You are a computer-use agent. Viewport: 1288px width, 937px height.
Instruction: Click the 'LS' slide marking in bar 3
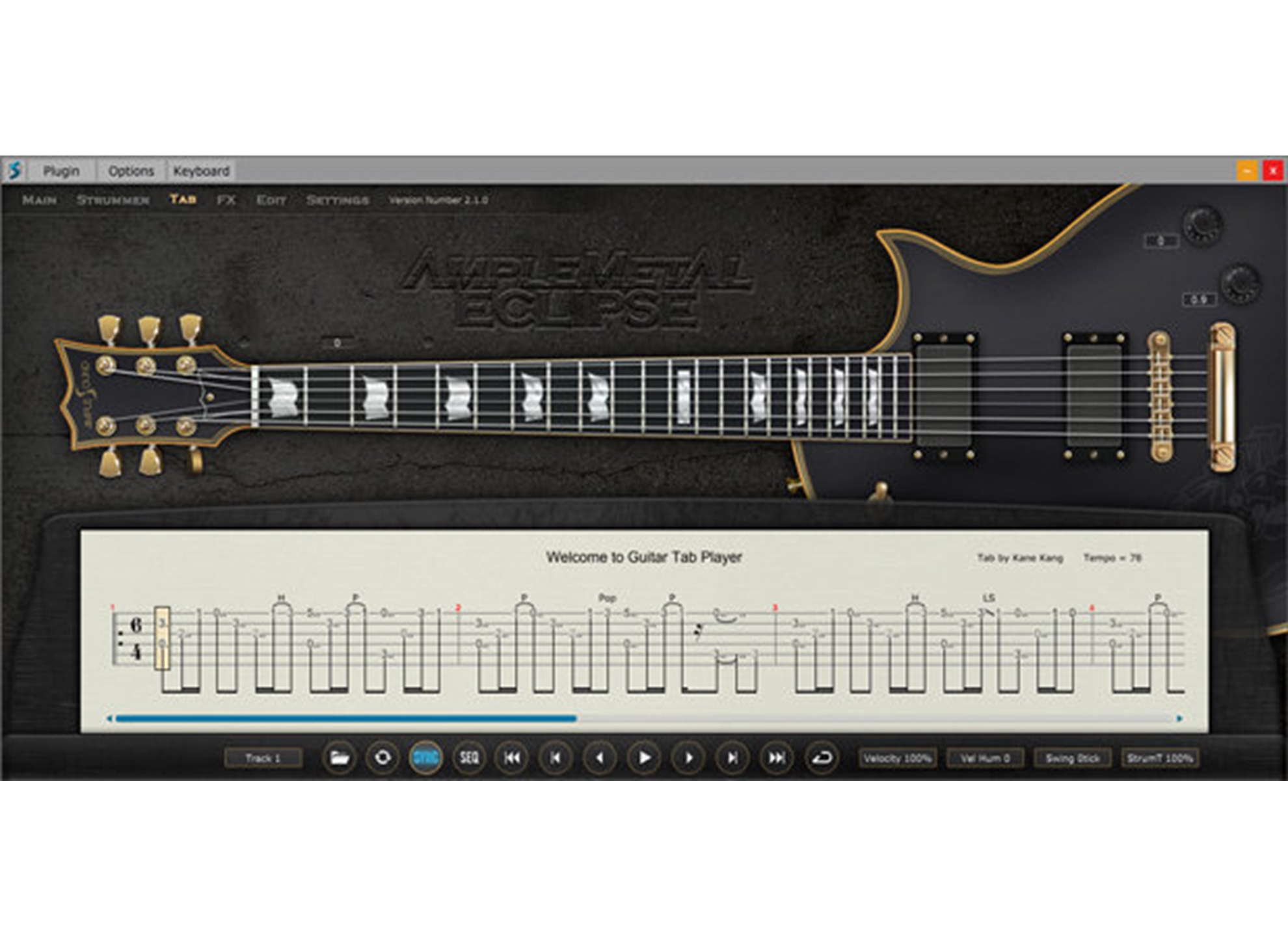click(989, 597)
